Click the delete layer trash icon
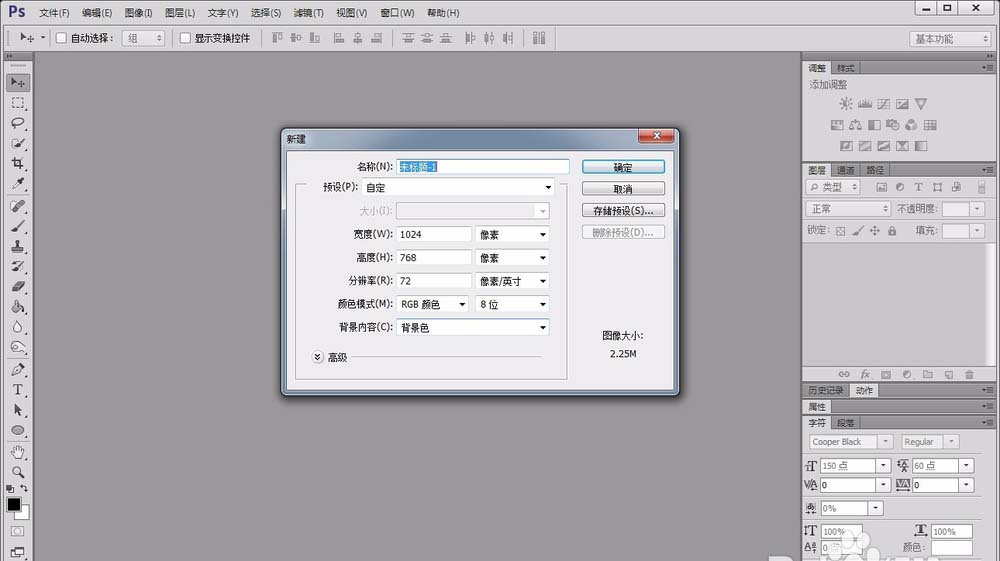The image size is (1000, 561). 969,375
